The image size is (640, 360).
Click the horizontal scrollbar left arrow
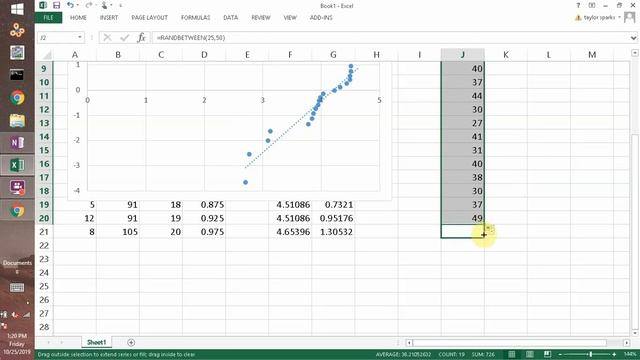(x=409, y=343)
